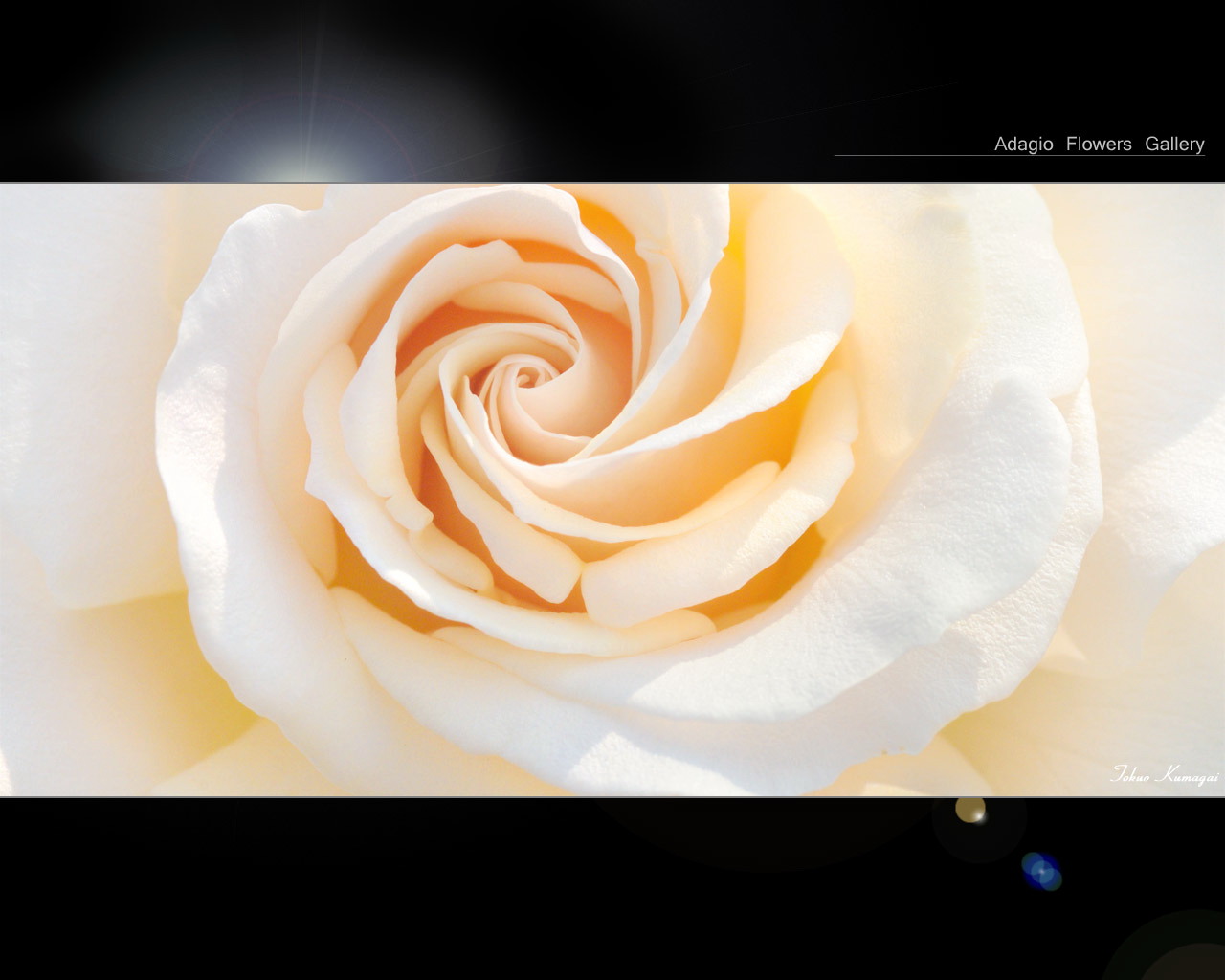Click the white rose photograph

(612, 489)
